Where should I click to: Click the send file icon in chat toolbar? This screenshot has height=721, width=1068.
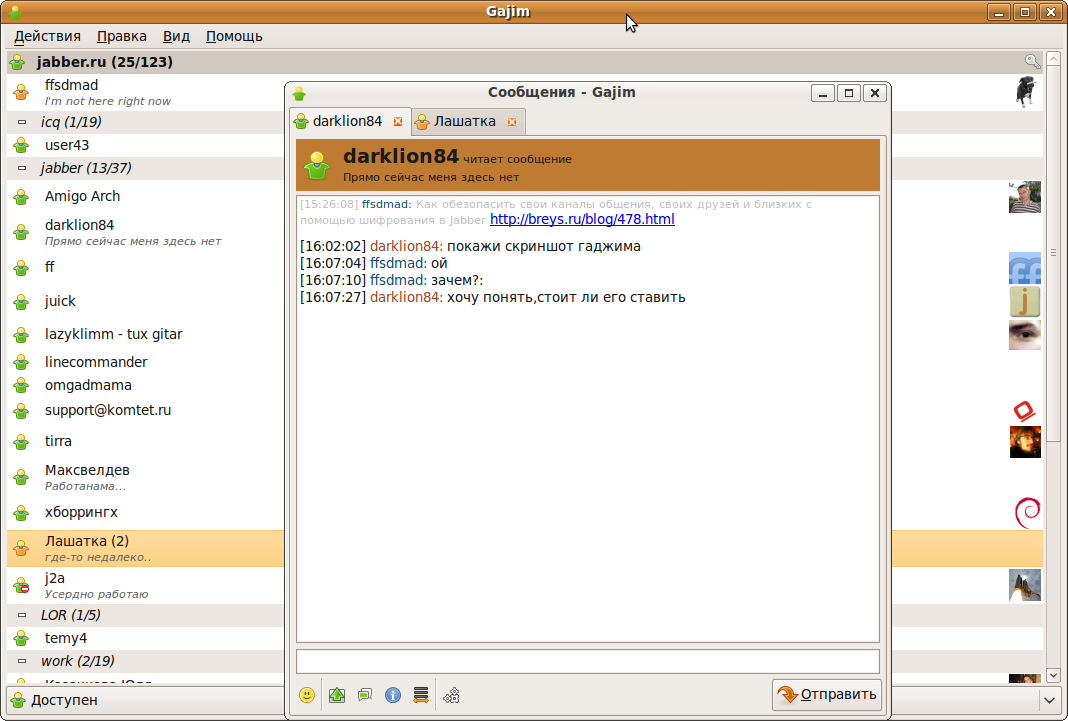click(337, 695)
